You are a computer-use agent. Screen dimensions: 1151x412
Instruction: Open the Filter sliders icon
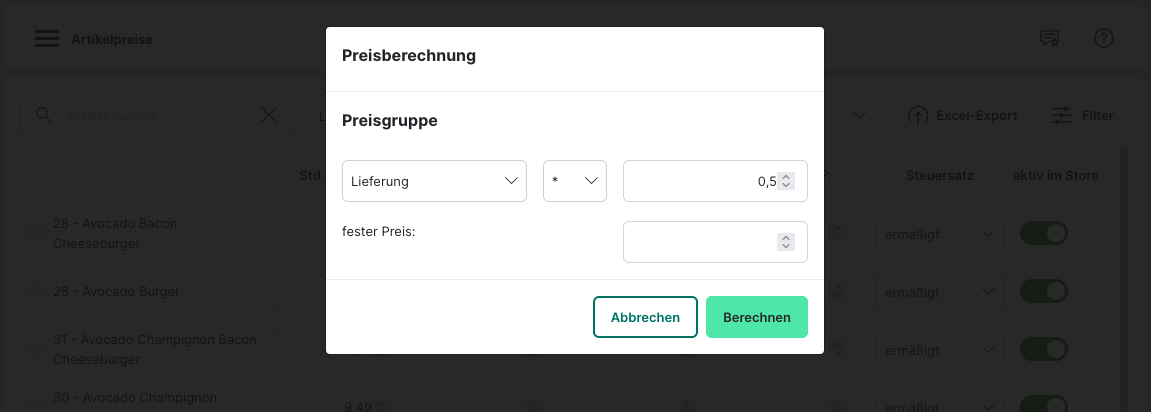point(1062,115)
